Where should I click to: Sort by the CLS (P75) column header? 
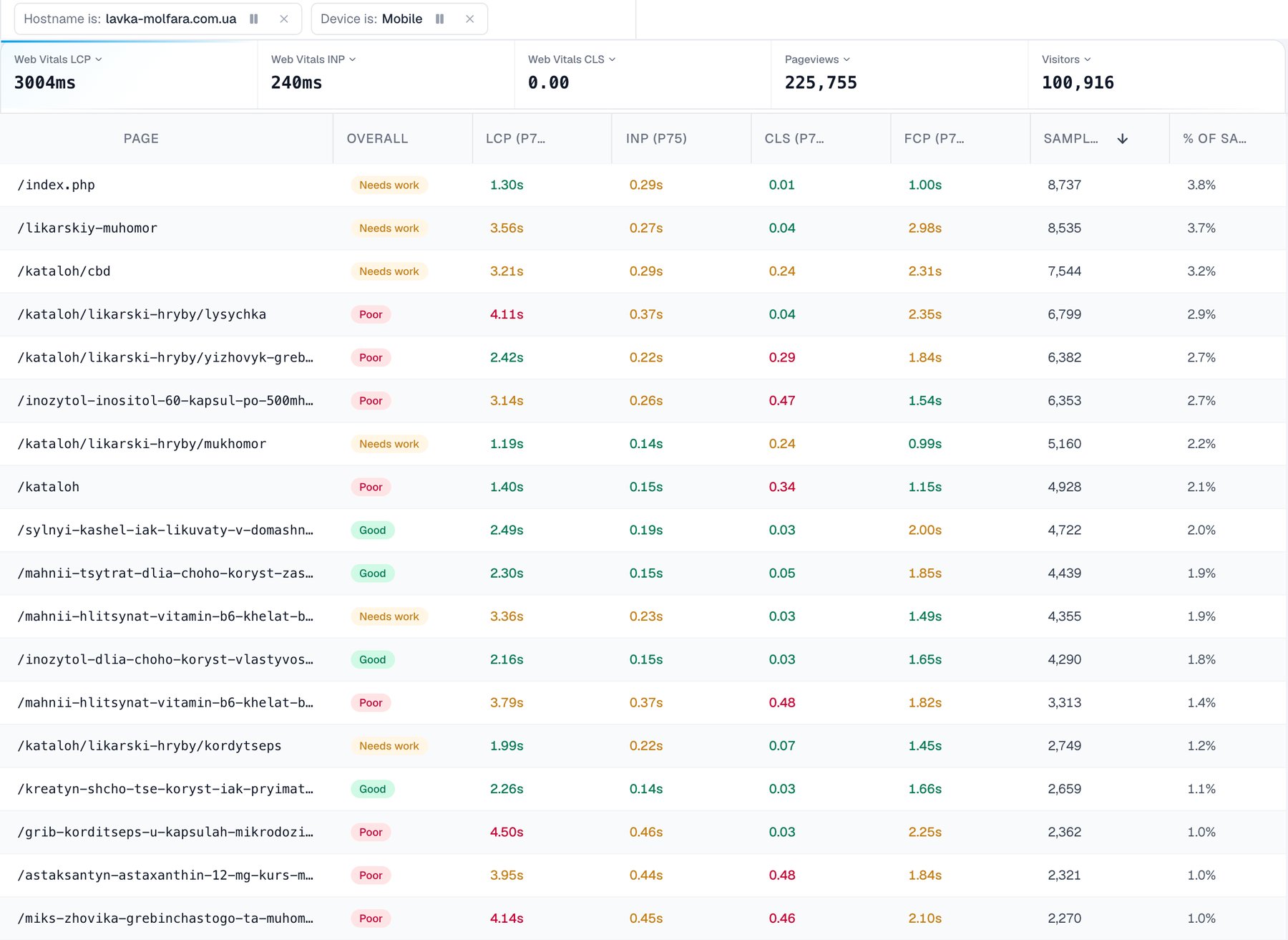tap(794, 138)
